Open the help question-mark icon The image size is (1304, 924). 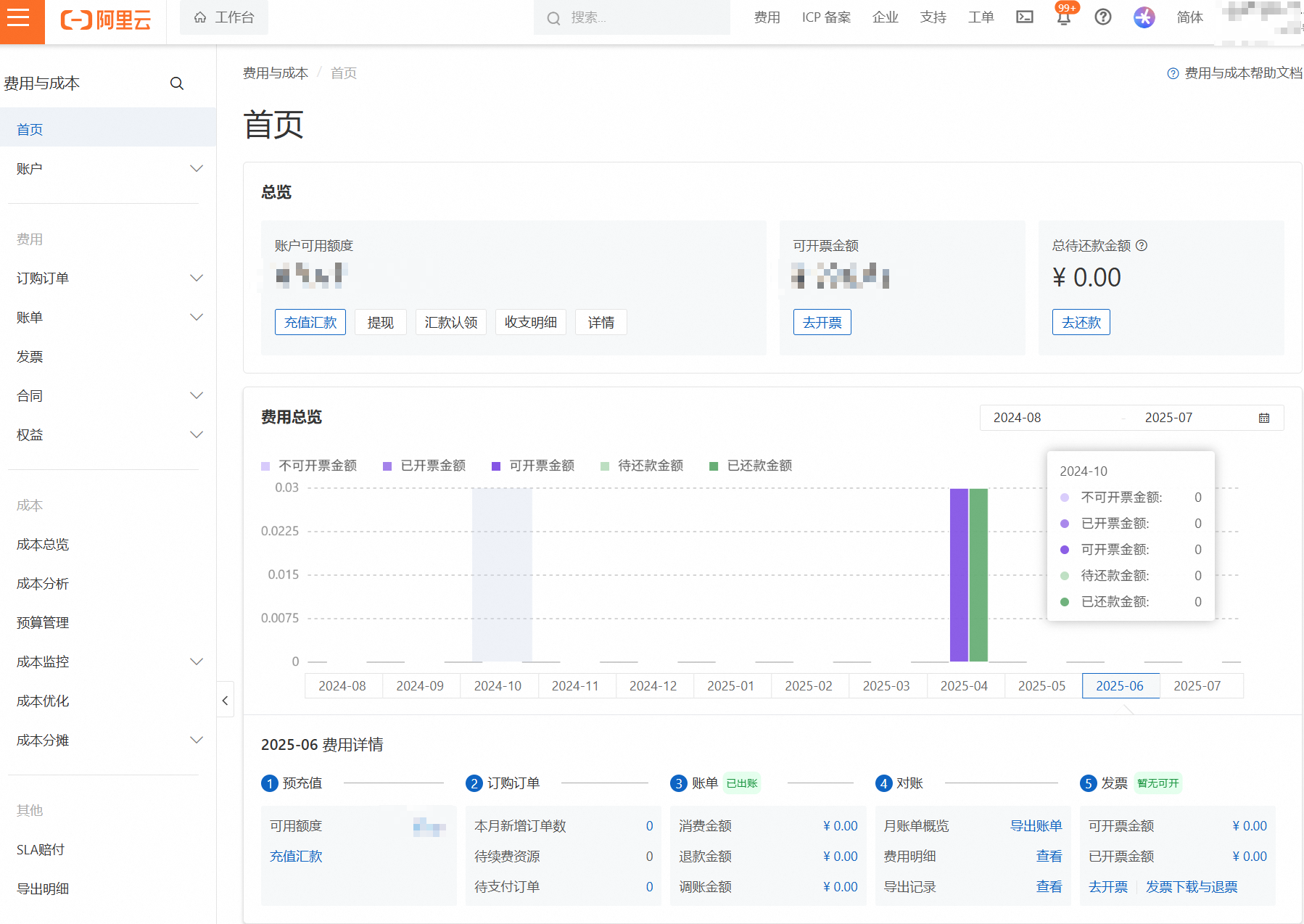1103,17
